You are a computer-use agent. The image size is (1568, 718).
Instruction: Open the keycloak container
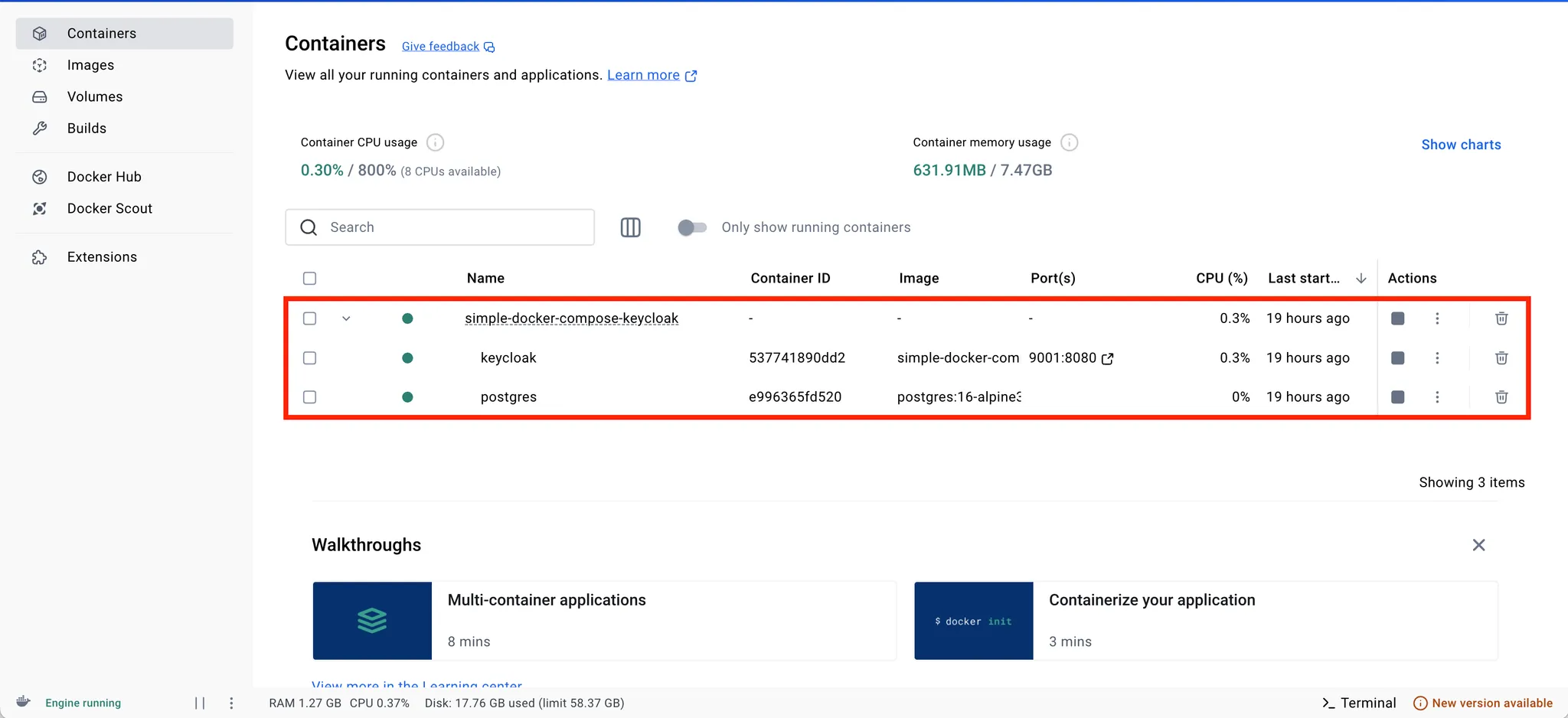[x=508, y=358]
